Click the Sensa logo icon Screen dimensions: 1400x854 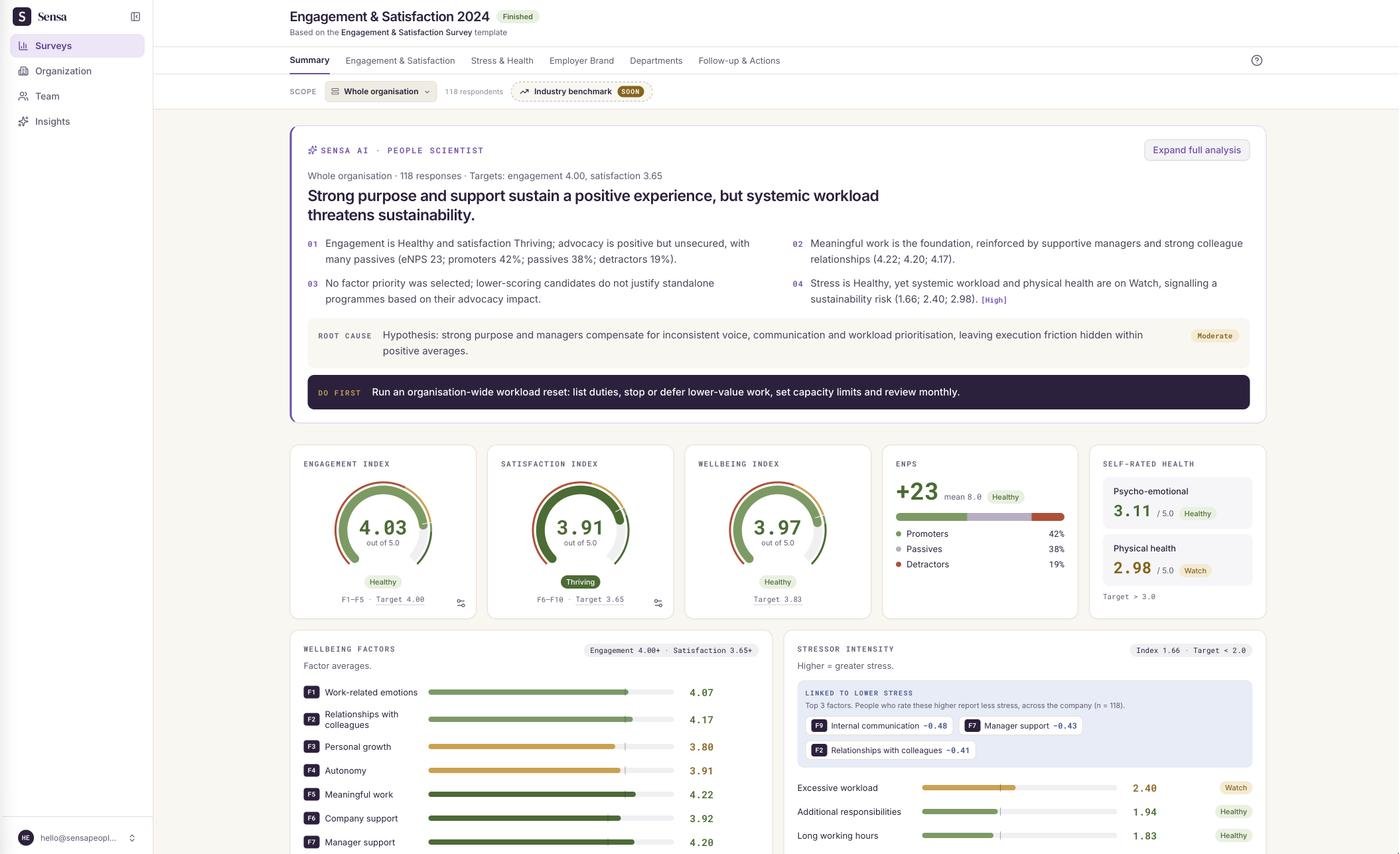pyautogui.click(x=21, y=16)
